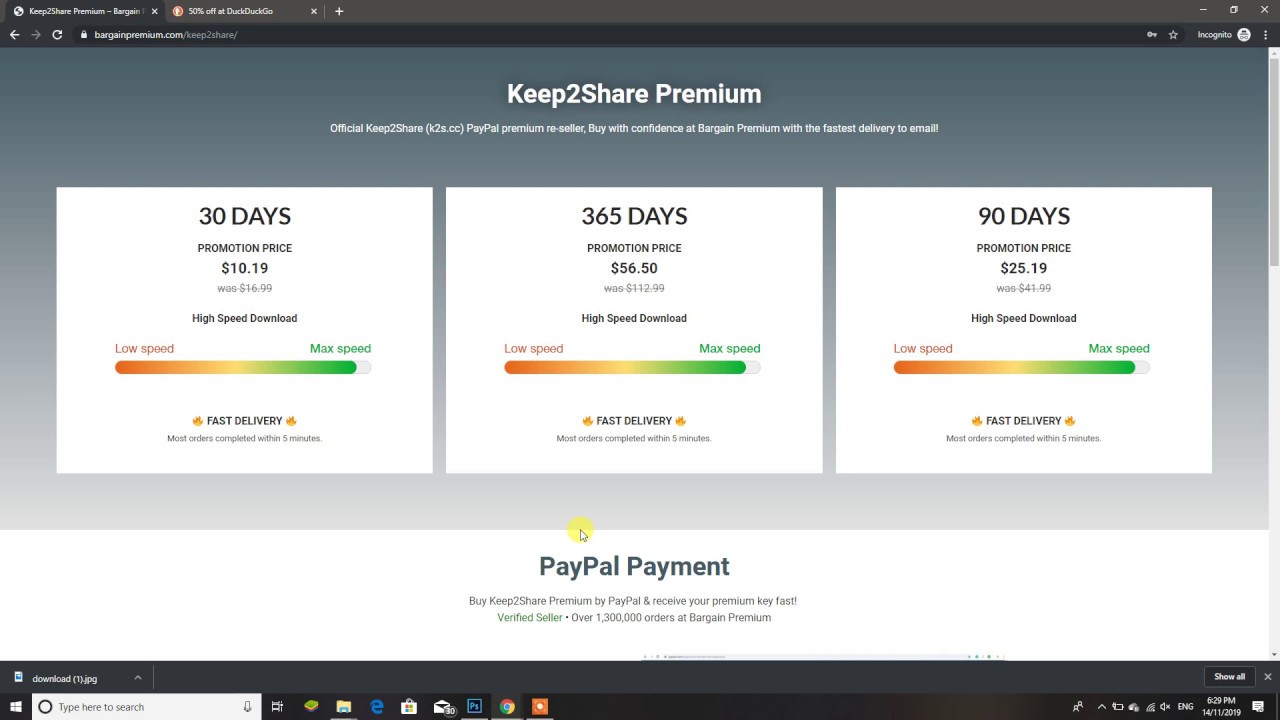
Task: Open the Action Center notifications icon
Action: tap(1258, 707)
